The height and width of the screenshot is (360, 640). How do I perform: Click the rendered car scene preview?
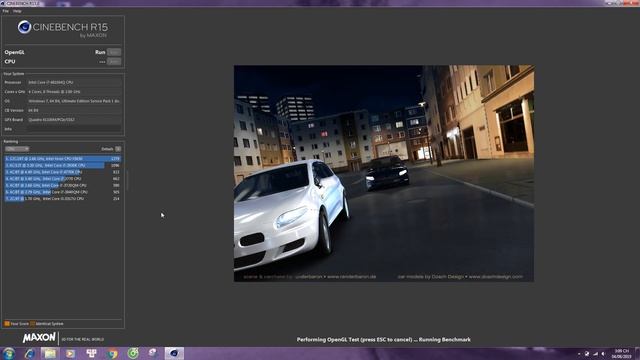point(384,173)
